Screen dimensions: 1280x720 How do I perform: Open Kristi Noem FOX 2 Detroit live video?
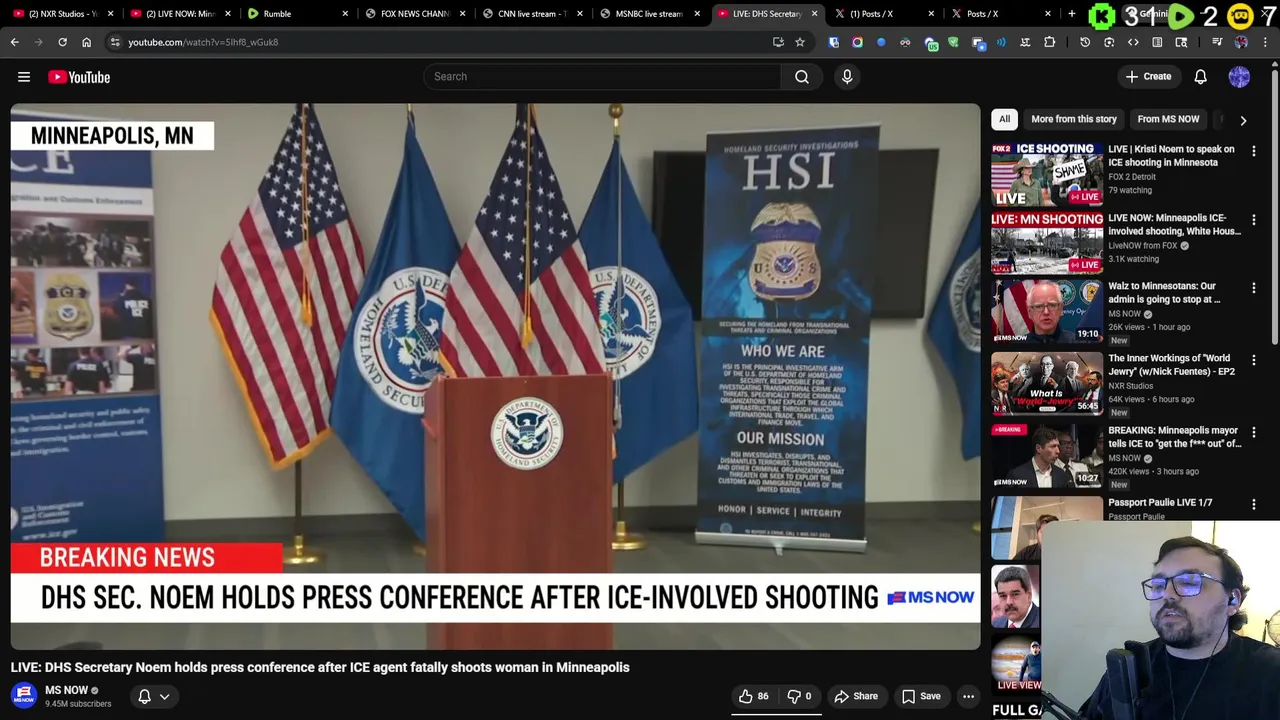coord(1047,174)
